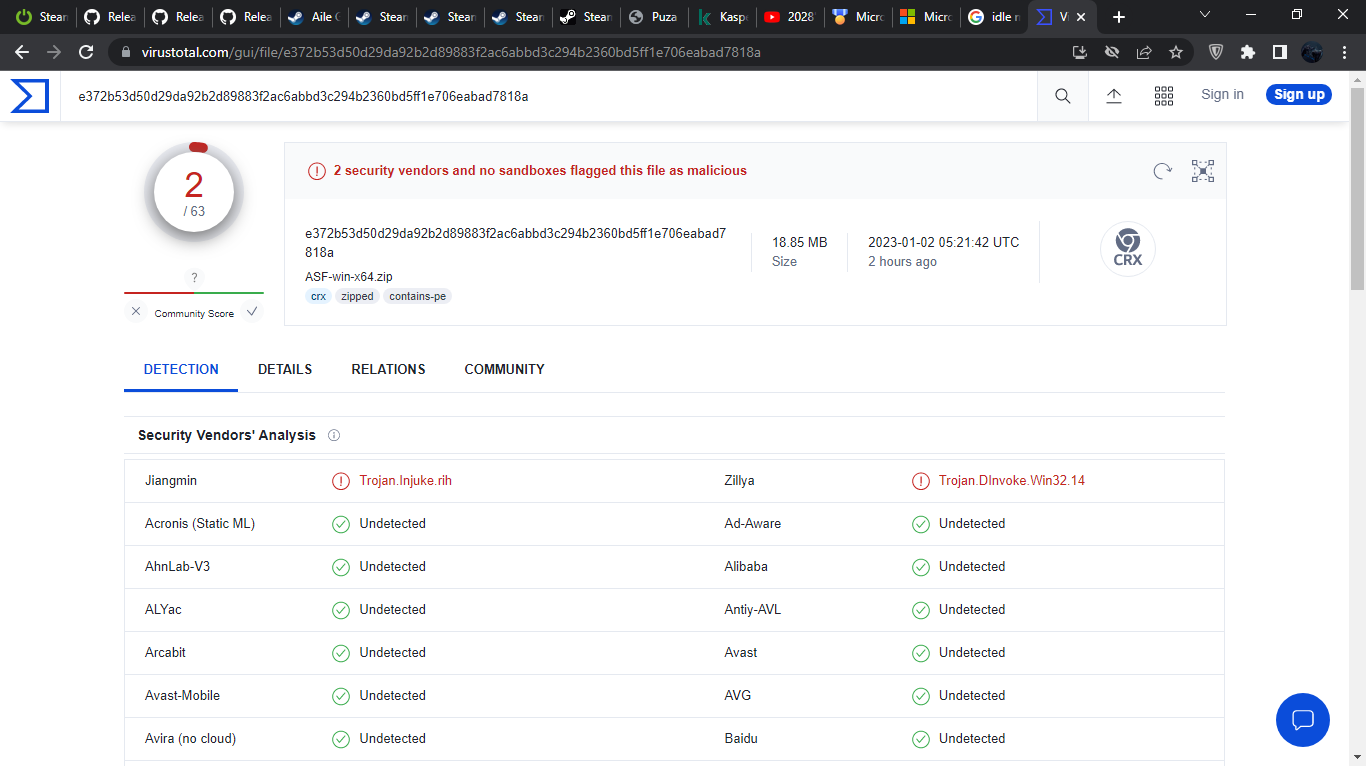Click the alert icon beside Trojan.Injuke.rih
This screenshot has height=766, width=1366.
pos(341,481)
